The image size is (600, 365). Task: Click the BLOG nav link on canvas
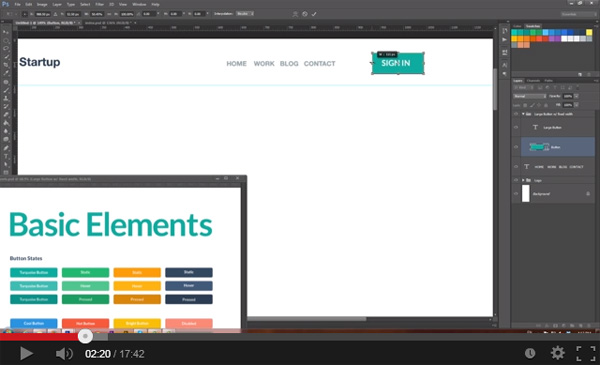tap(289, 64)
